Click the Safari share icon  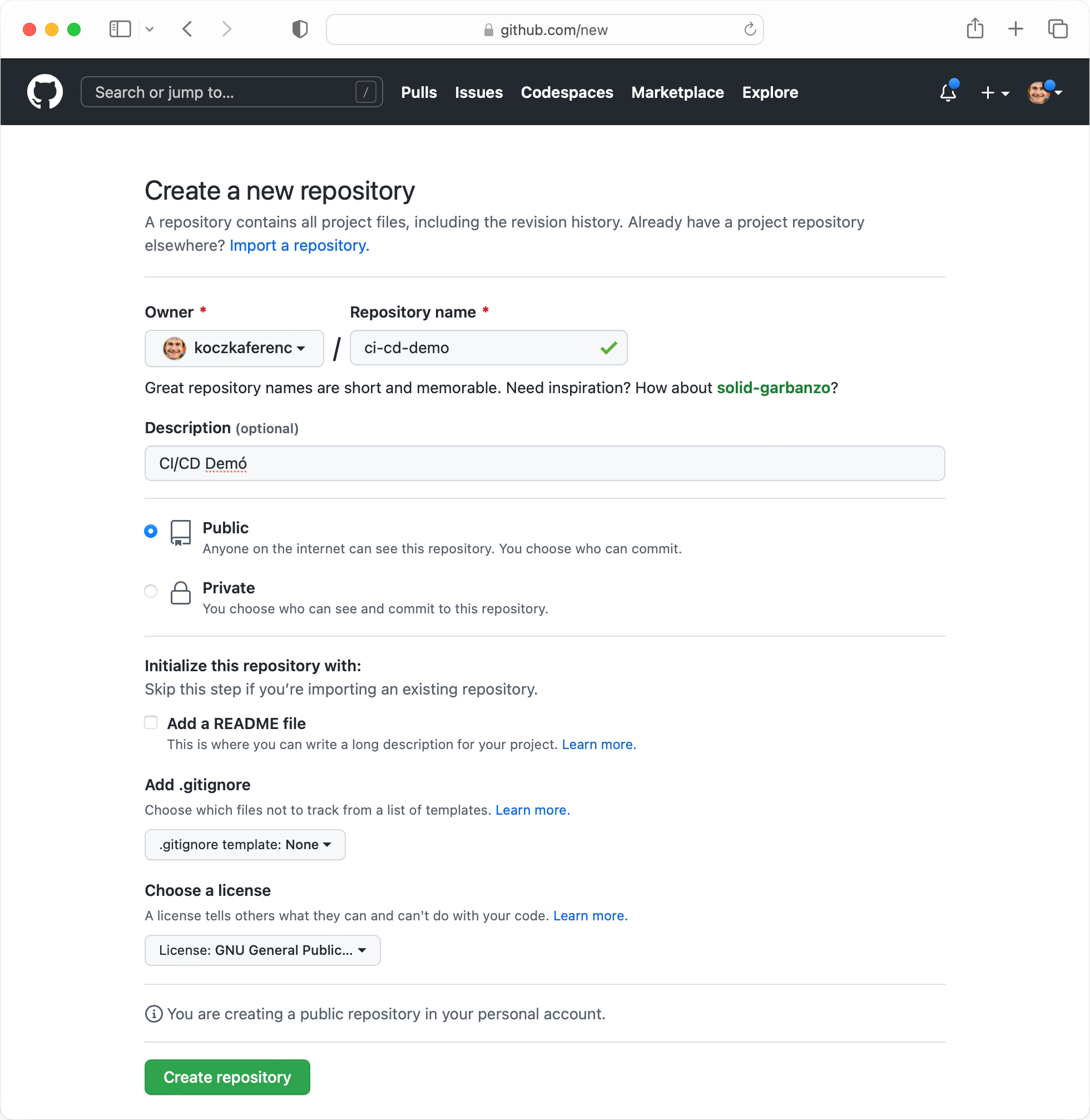975,28
